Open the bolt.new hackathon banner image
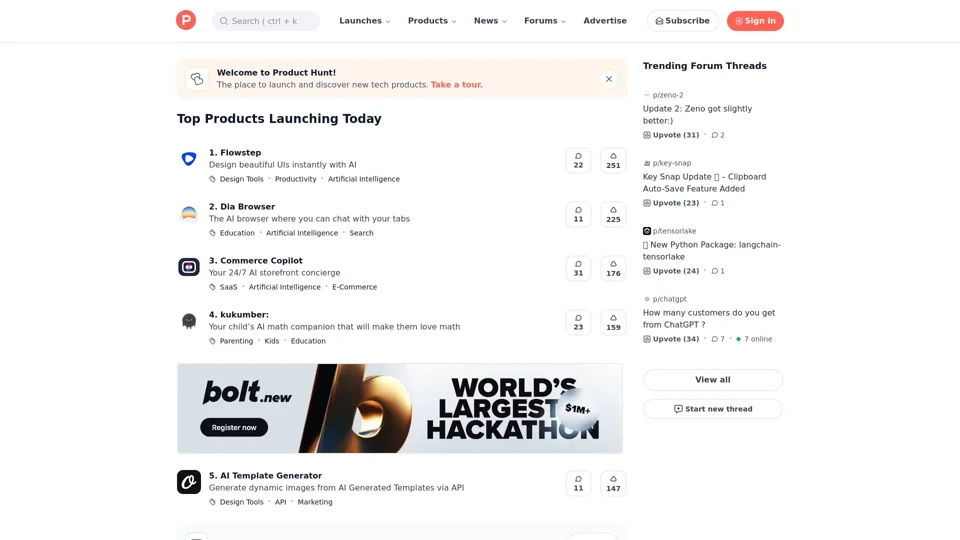This screenshot has width=960, height=540. [x=400, y=408]
